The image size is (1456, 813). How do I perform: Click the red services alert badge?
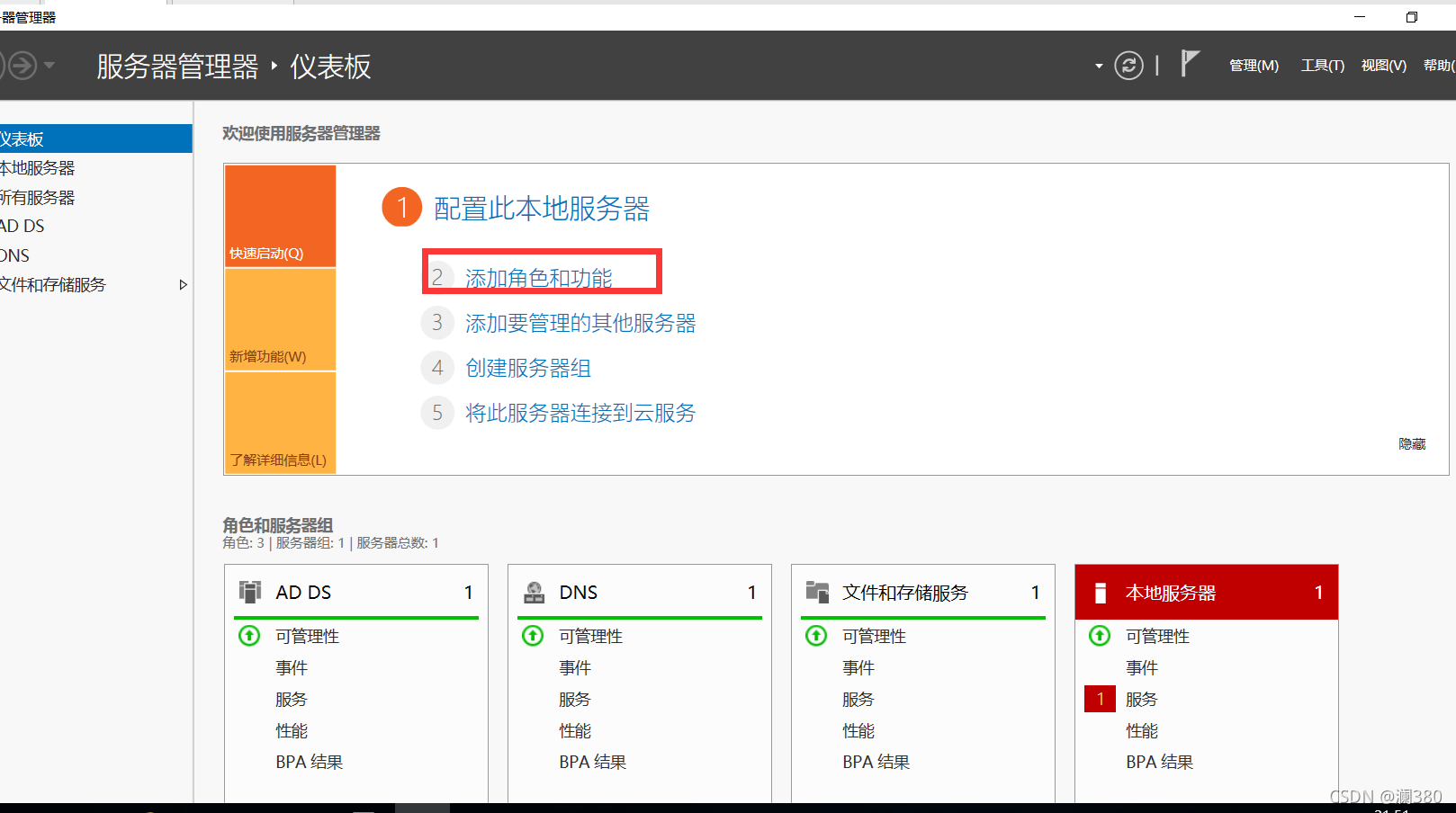[x=1100, y=699]
